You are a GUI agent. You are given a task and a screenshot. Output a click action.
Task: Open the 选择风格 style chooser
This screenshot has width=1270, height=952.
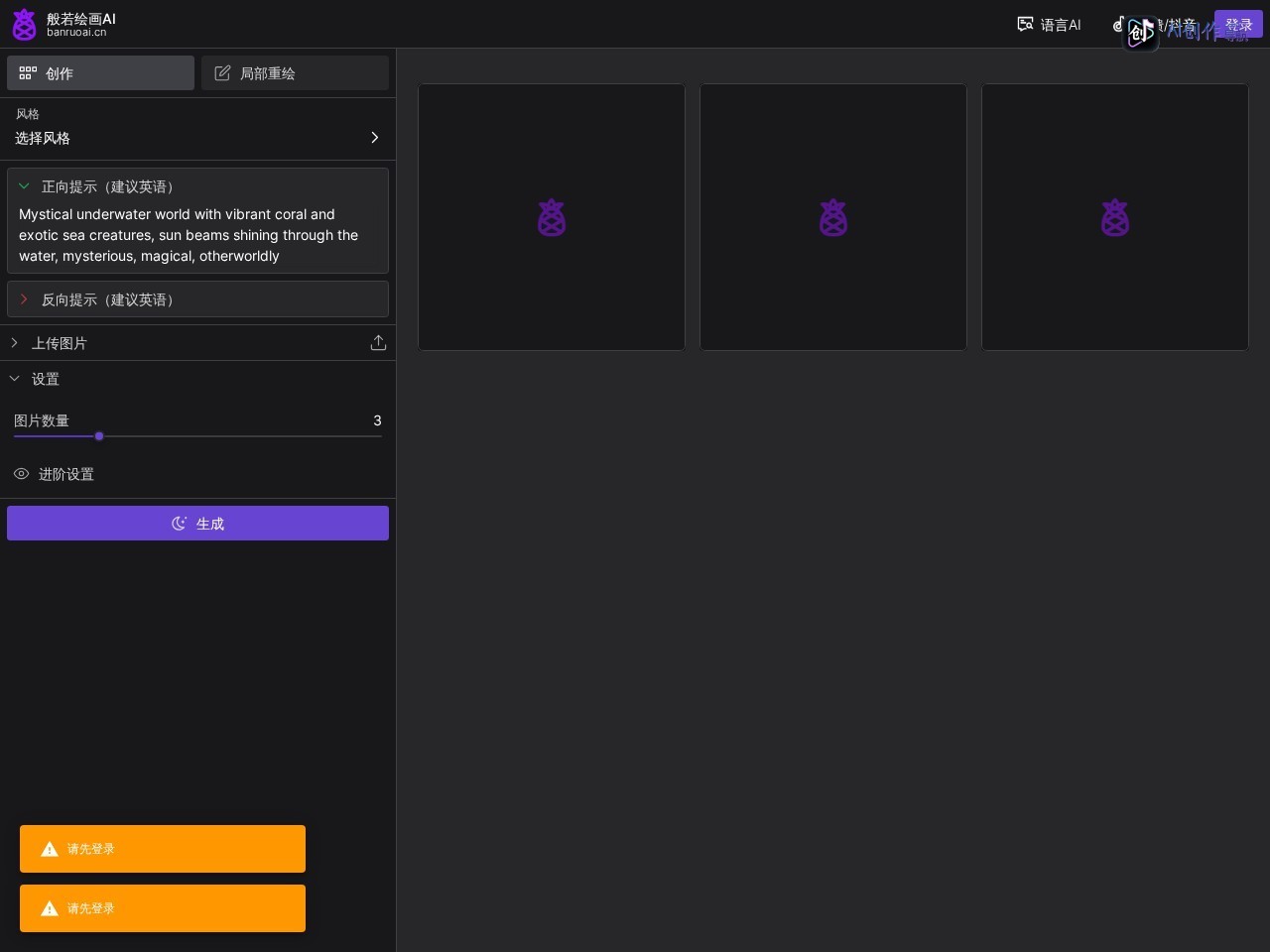(197, 129)
